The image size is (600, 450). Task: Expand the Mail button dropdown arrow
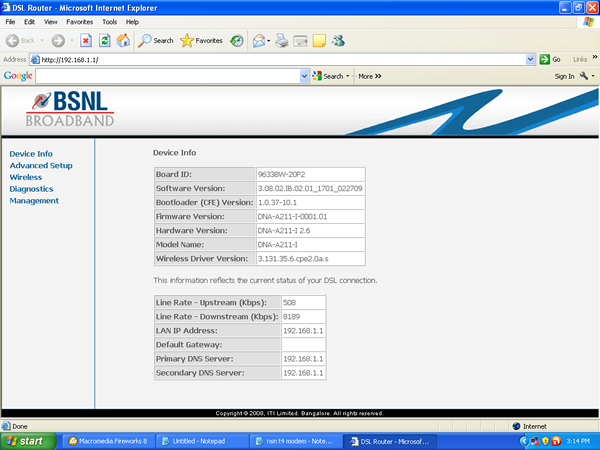point(269,41)
